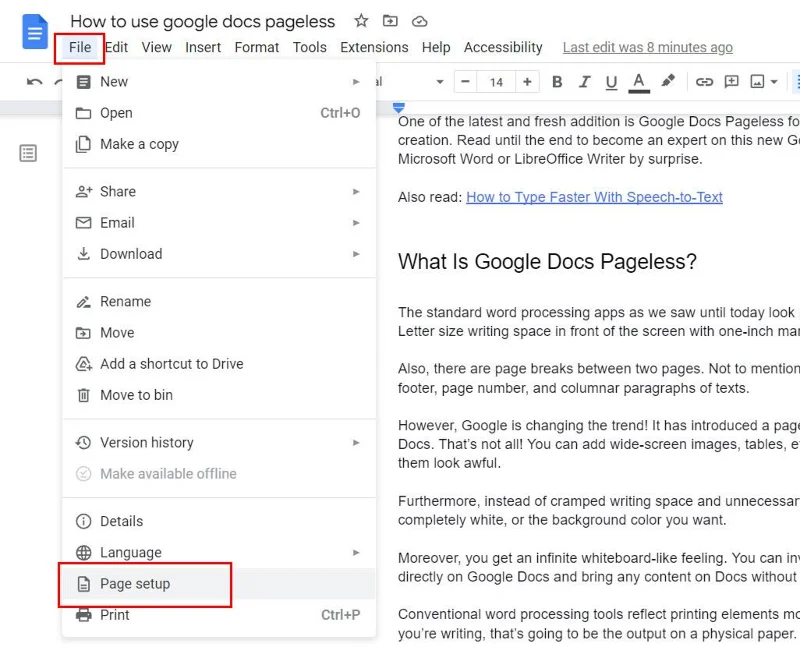Click the document title text
The image size is (800, 647).
pyautogui.click(x=203, y=21)
